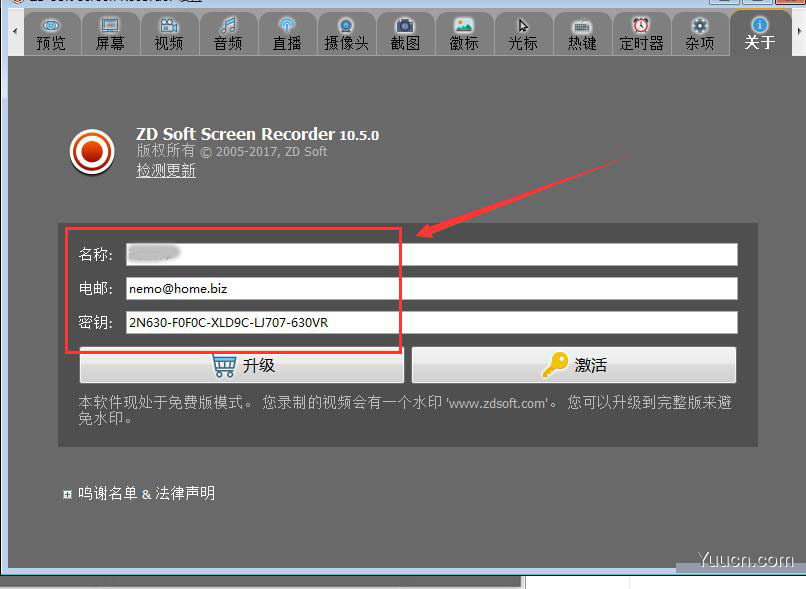Image resolution: width=806 pixels, height=589 pixels.
Task: Open the 热键 (Hotkeys) settings
Action: click(582, 32)
